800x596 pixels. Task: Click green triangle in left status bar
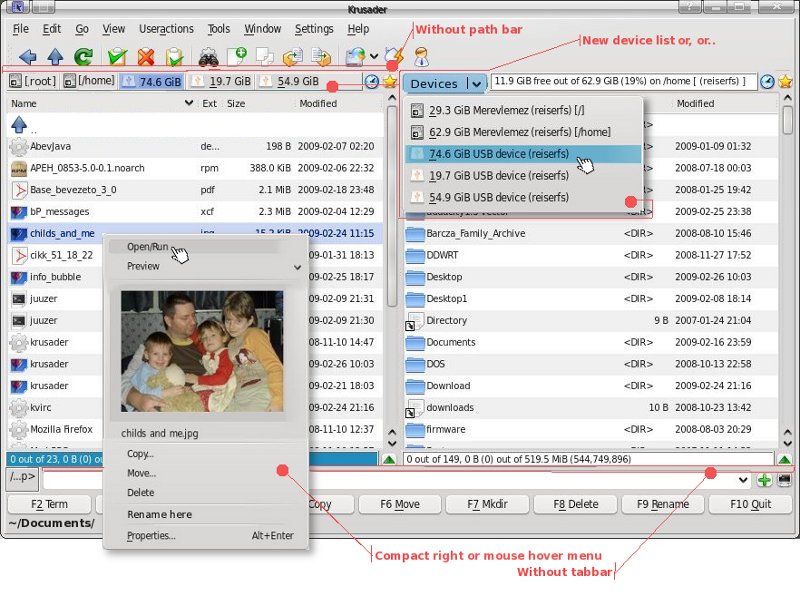pos(389,459)
